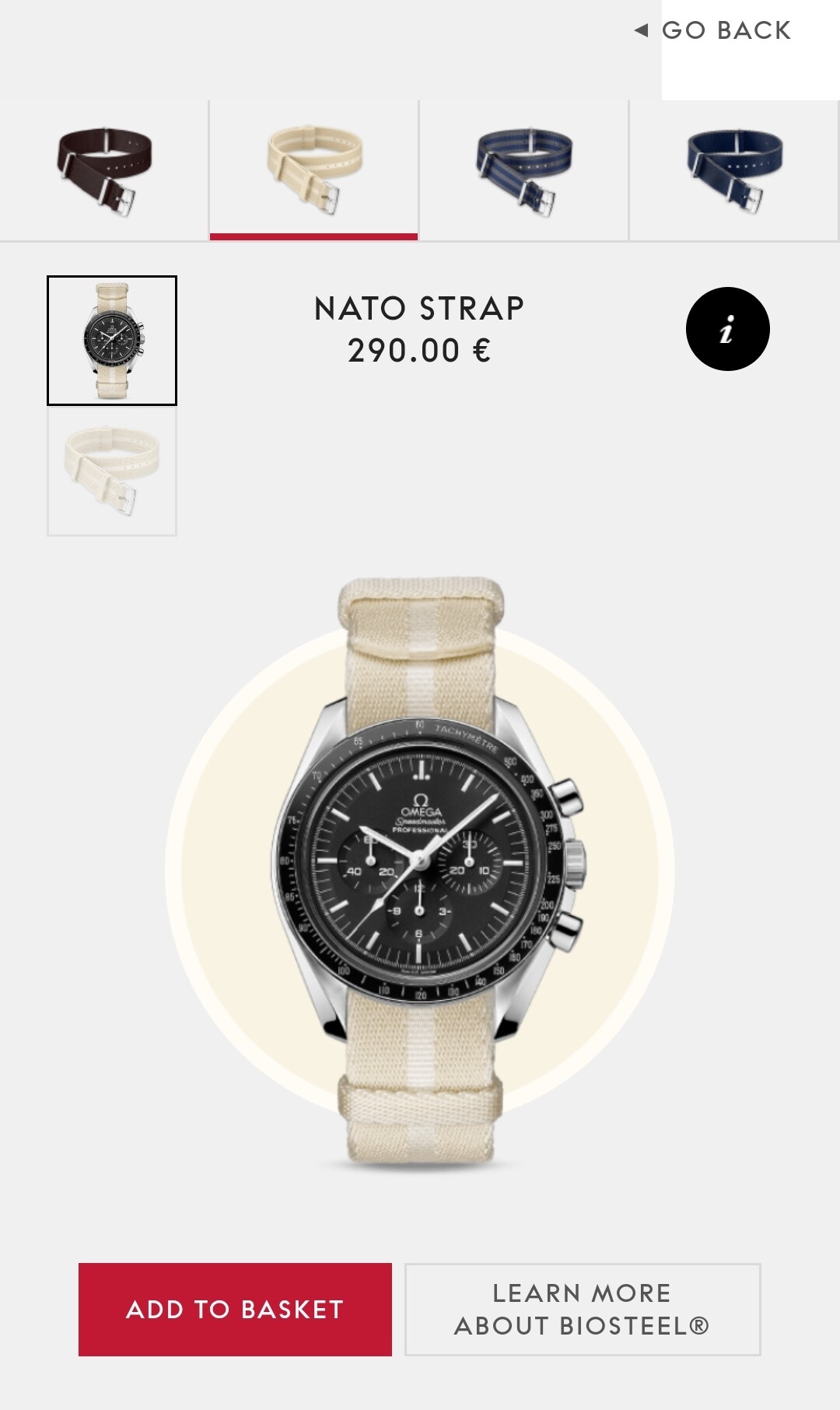Viewport: 840px width, 1410px height.
Task: Open strap information via the i icon
Action: coord(727,329)
